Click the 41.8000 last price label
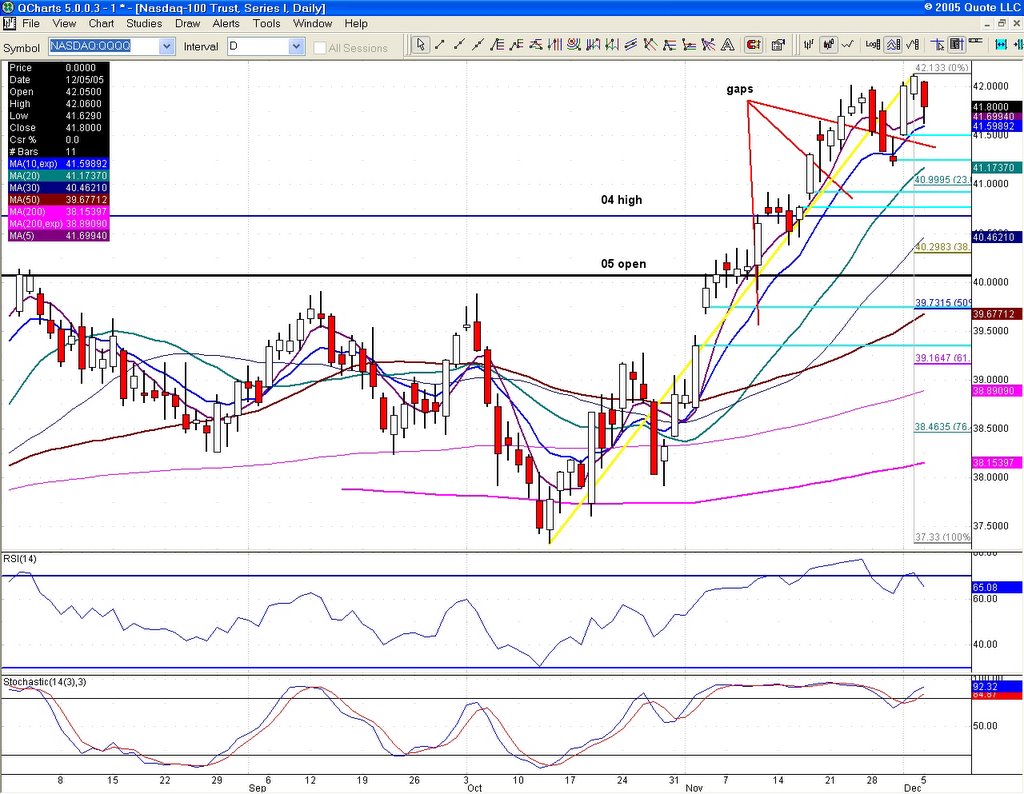The width and height of the screenshot is (1024, 794). tap(997, 106)
